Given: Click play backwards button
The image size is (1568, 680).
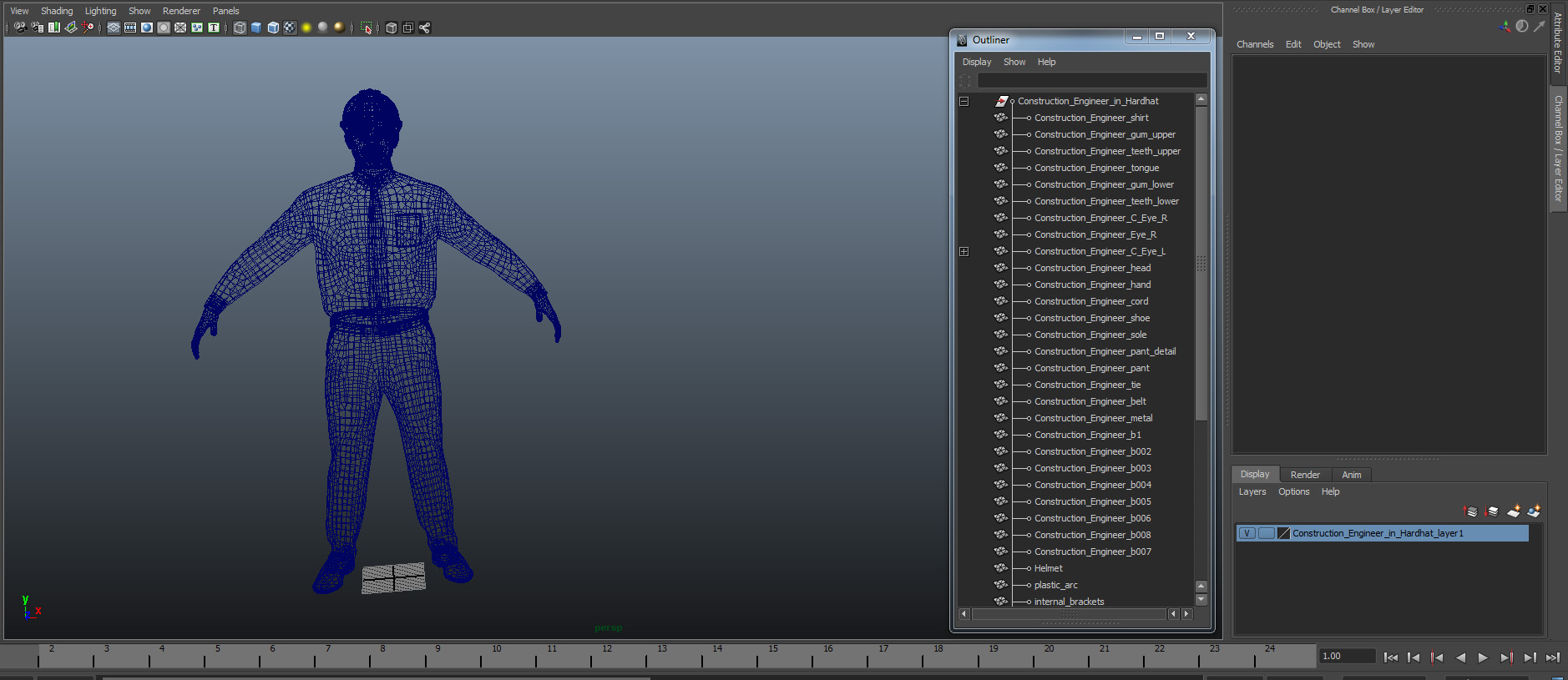Looking at the screenshot, I should point(1460,657).
